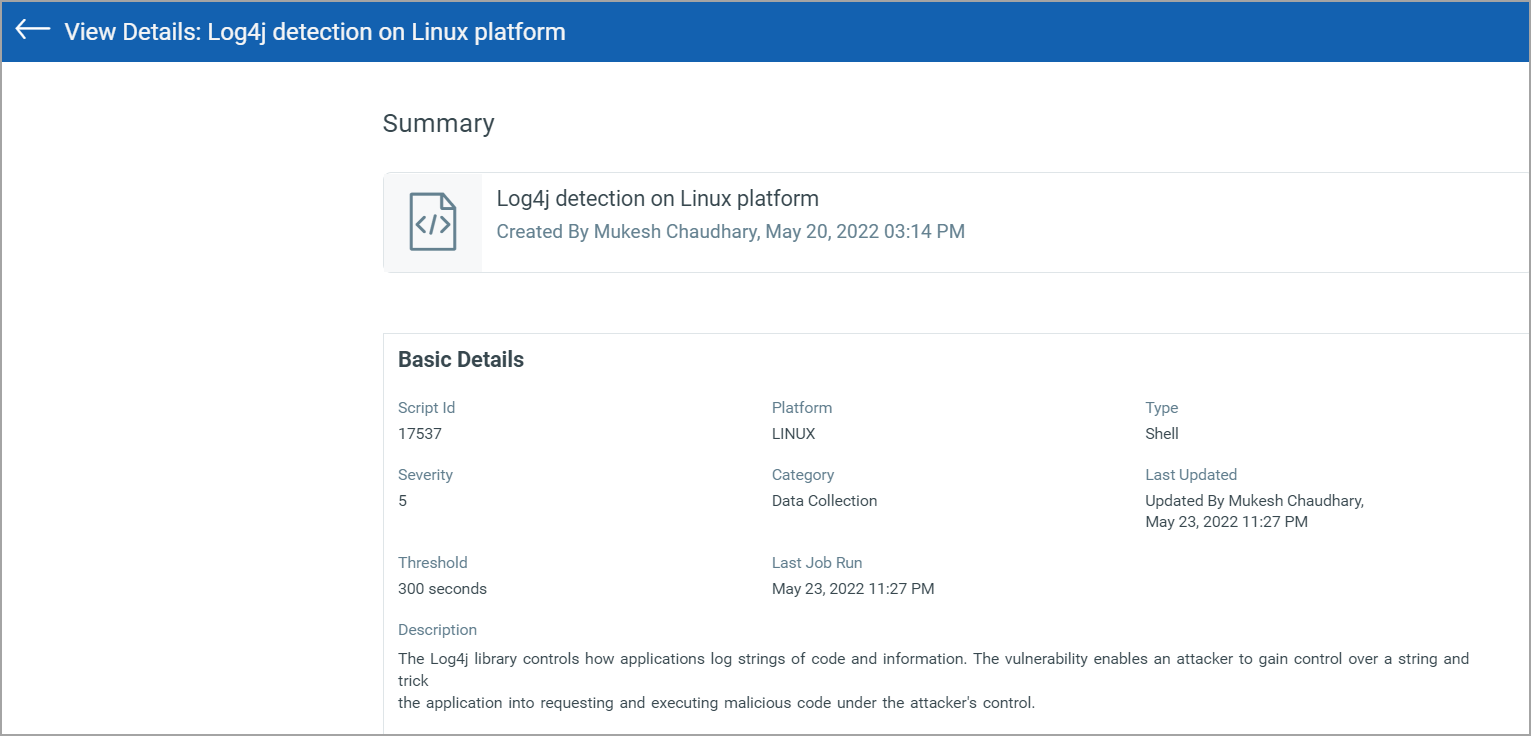Click the Last Updated field label
The height and width of the screenshot is (736, 1531).
pos(1190,475)
